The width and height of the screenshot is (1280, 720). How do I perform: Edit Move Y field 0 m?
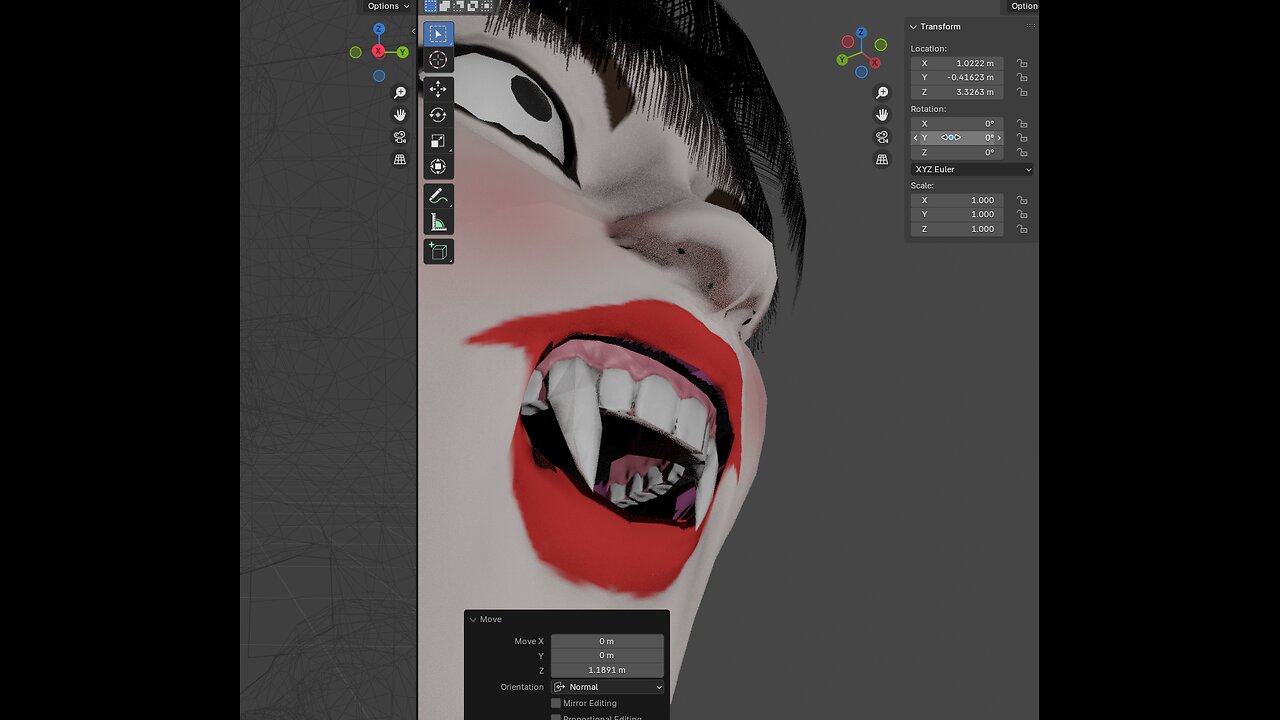(x=607, y=655)
